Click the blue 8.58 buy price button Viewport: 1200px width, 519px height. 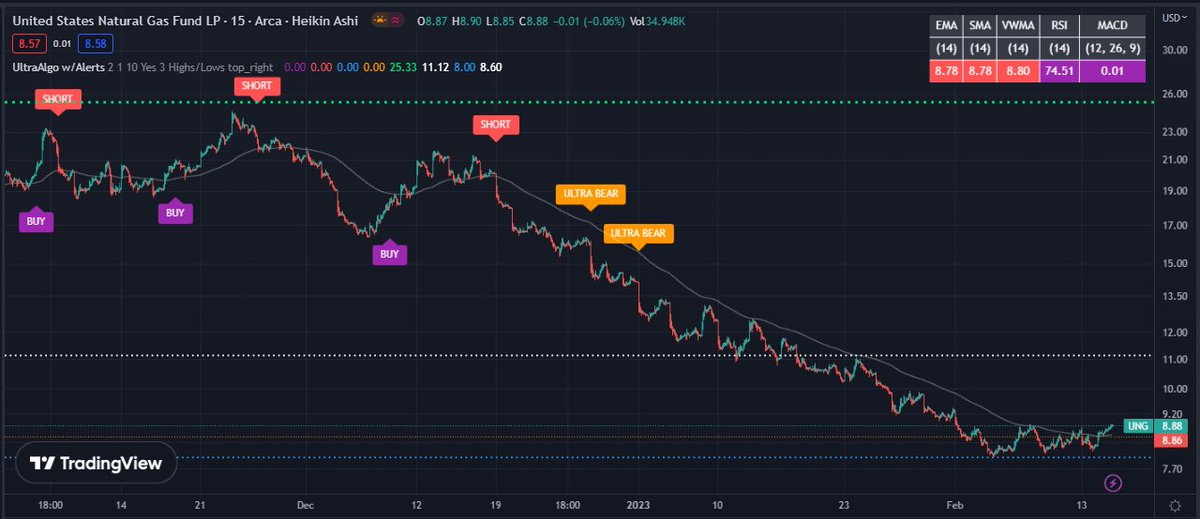click(96, 44)
